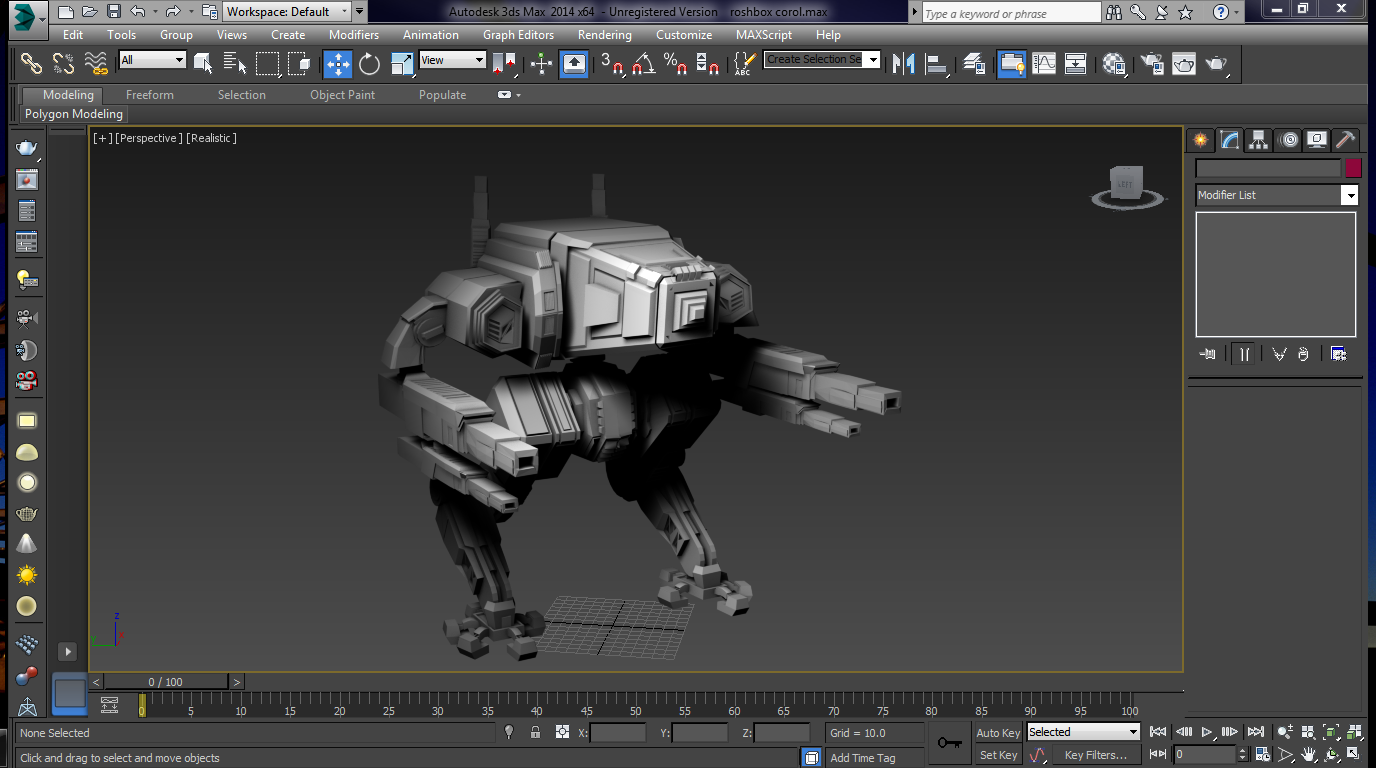
Task: Open the View reference coordinate dropdown
Action: tap(452, 60)
